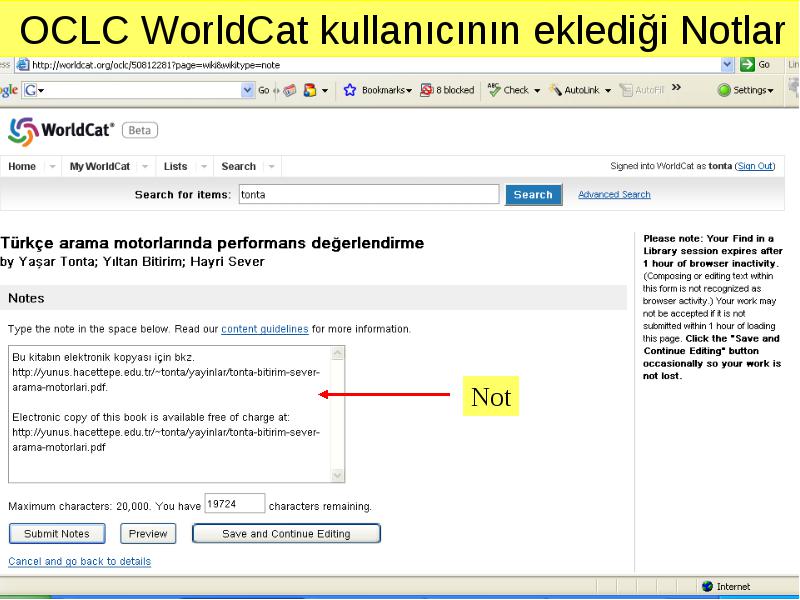
Task: Click the WorldCat logo
Action: tap(61, 131)
